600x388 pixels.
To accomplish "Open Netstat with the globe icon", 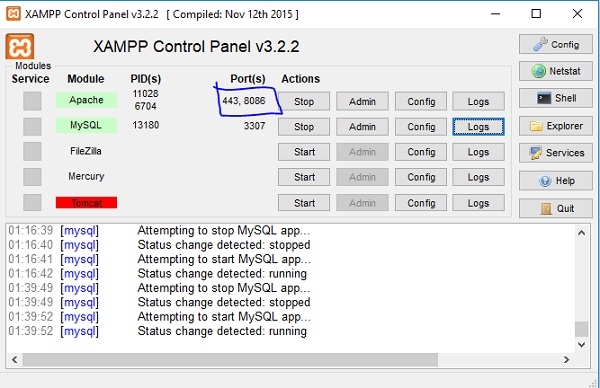I will click(556, 71).
